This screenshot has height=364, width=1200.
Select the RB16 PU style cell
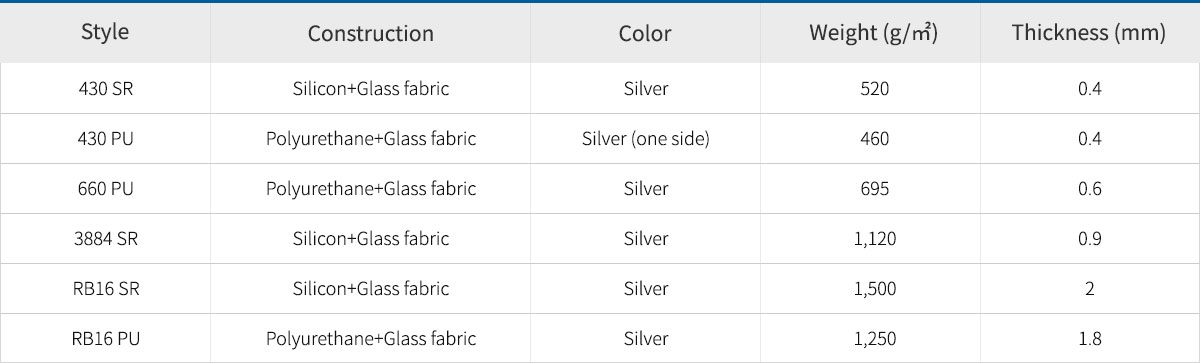point(106,339)
